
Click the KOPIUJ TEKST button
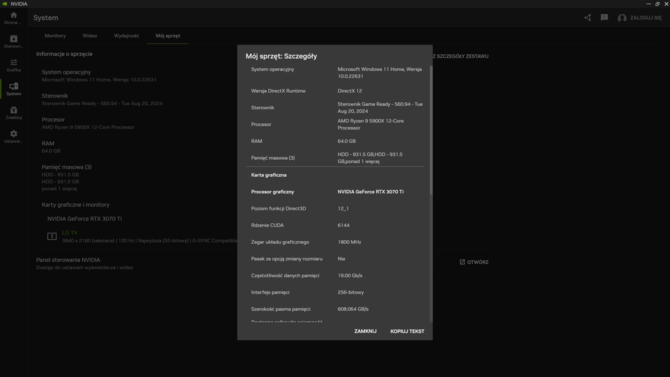pos(407,331)
